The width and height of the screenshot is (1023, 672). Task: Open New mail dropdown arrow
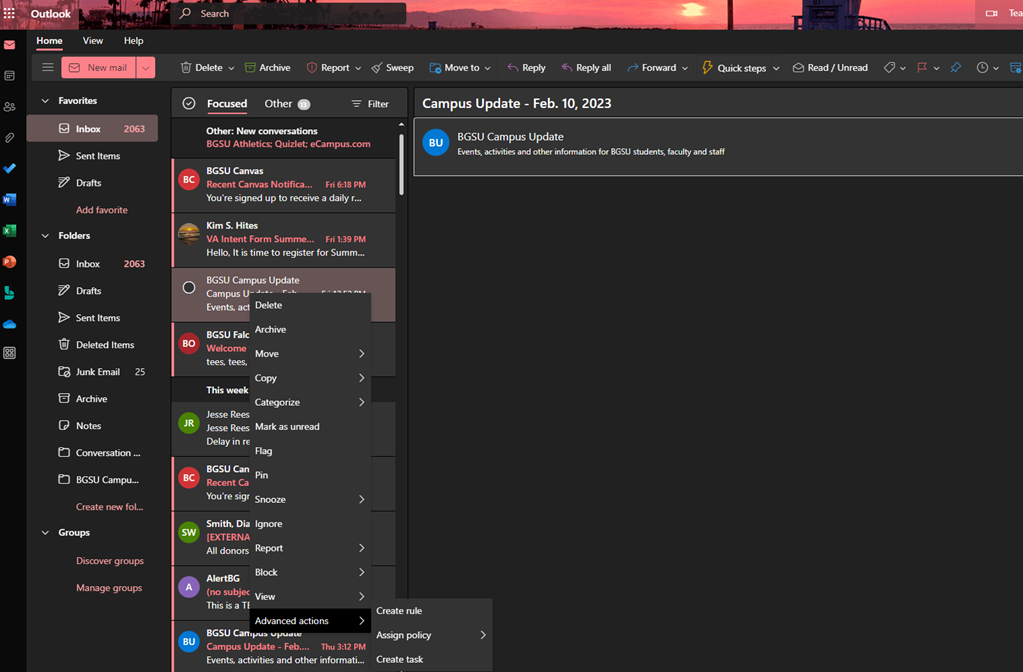145,68
